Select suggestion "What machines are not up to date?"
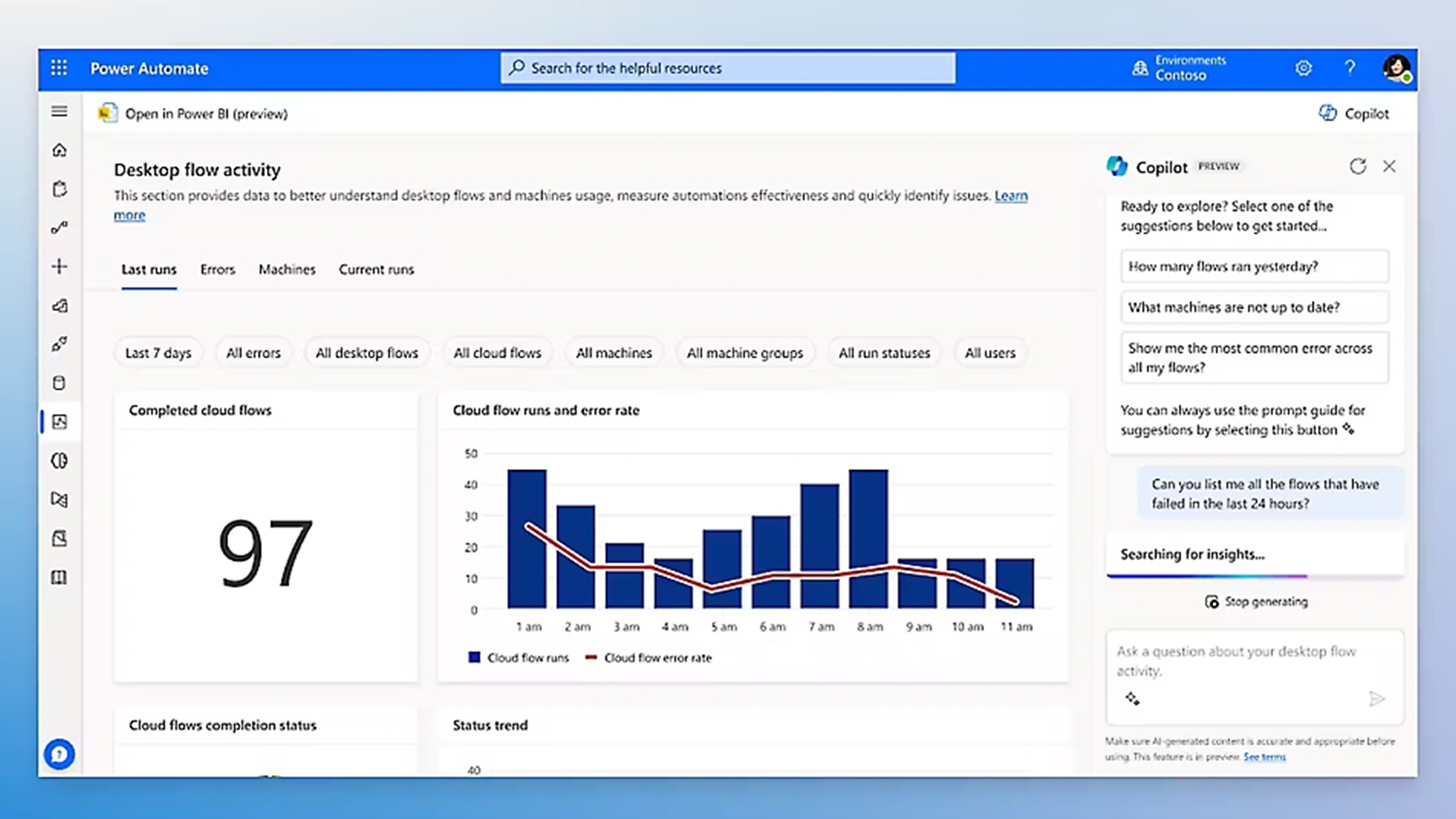Viewport: 1456px width, 819px height. click(1254, 307)
